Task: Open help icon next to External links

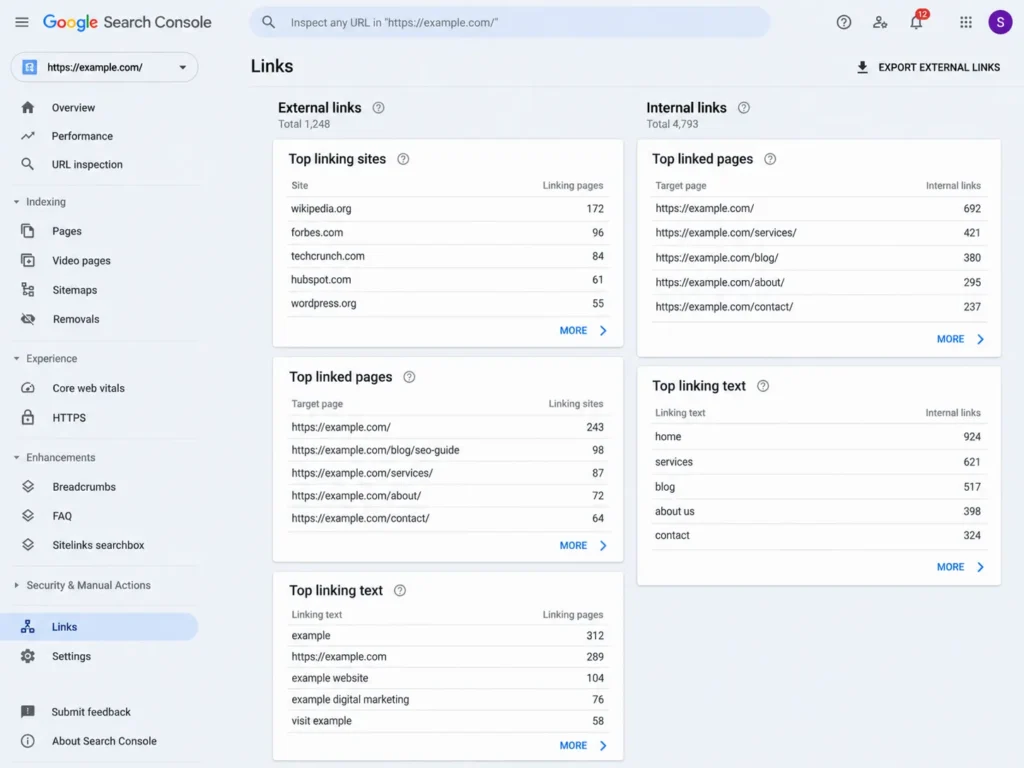Action: point(378,108)
